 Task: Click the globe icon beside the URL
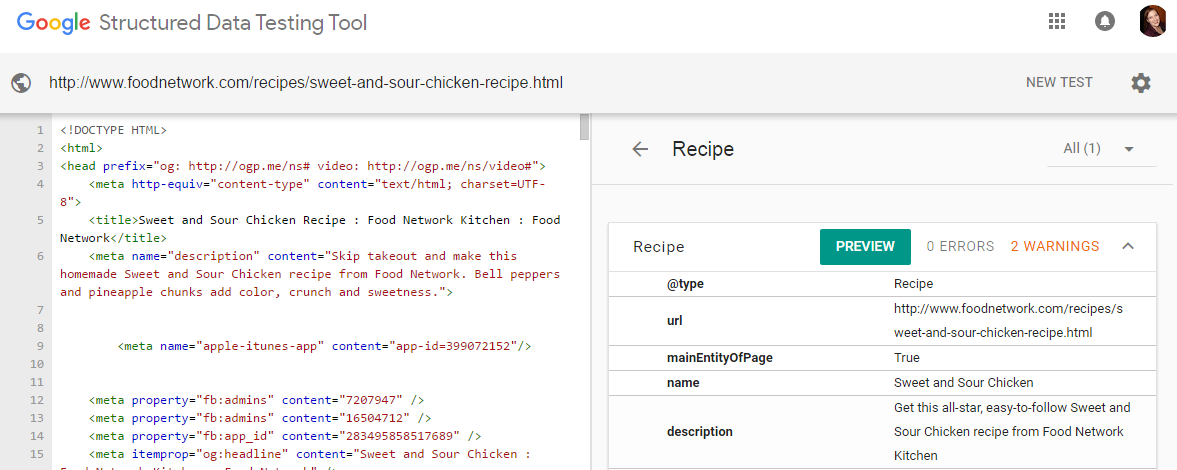(21, 83)
